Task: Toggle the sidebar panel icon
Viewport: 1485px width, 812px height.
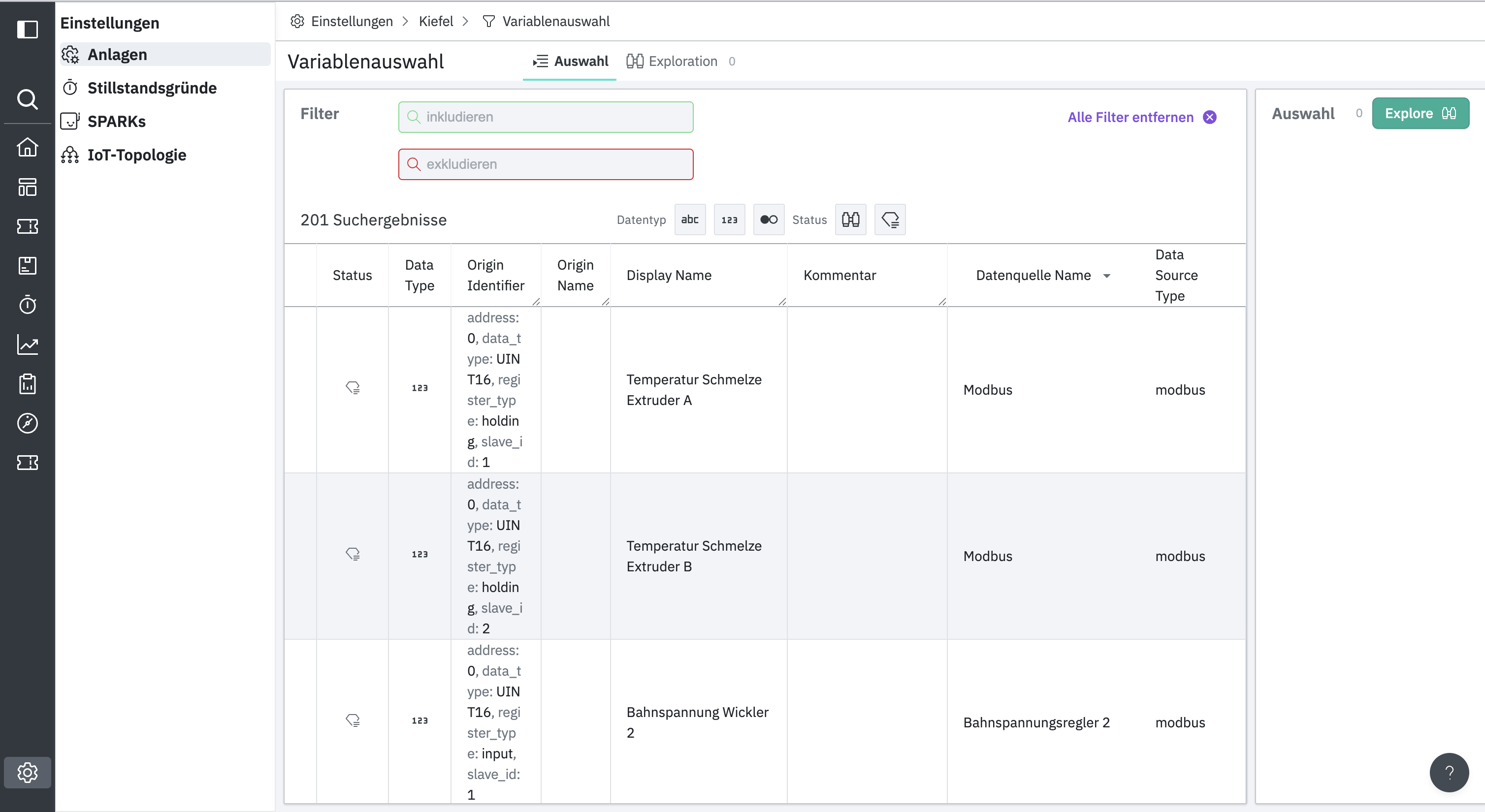Action: tap(27, 29)
